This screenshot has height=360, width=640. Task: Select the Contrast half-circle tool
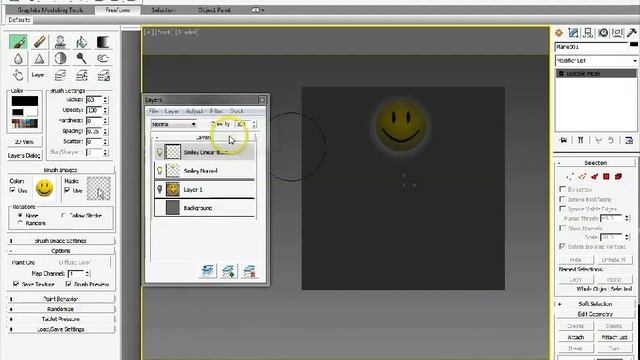(x=60, y=59)
